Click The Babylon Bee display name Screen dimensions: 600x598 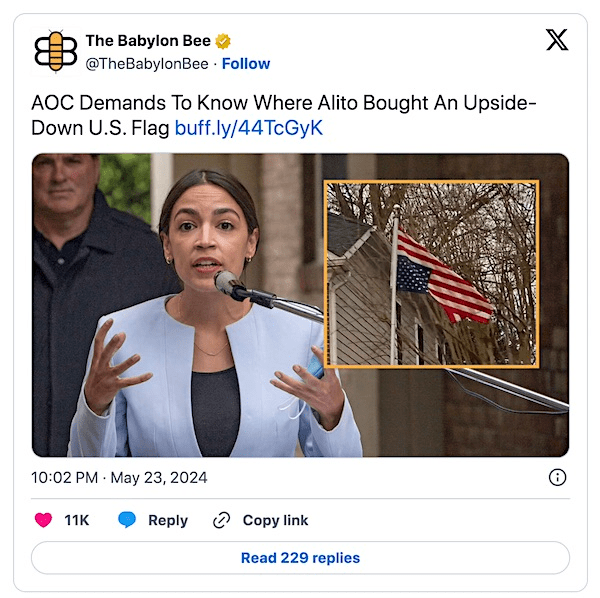pos(148,41)
